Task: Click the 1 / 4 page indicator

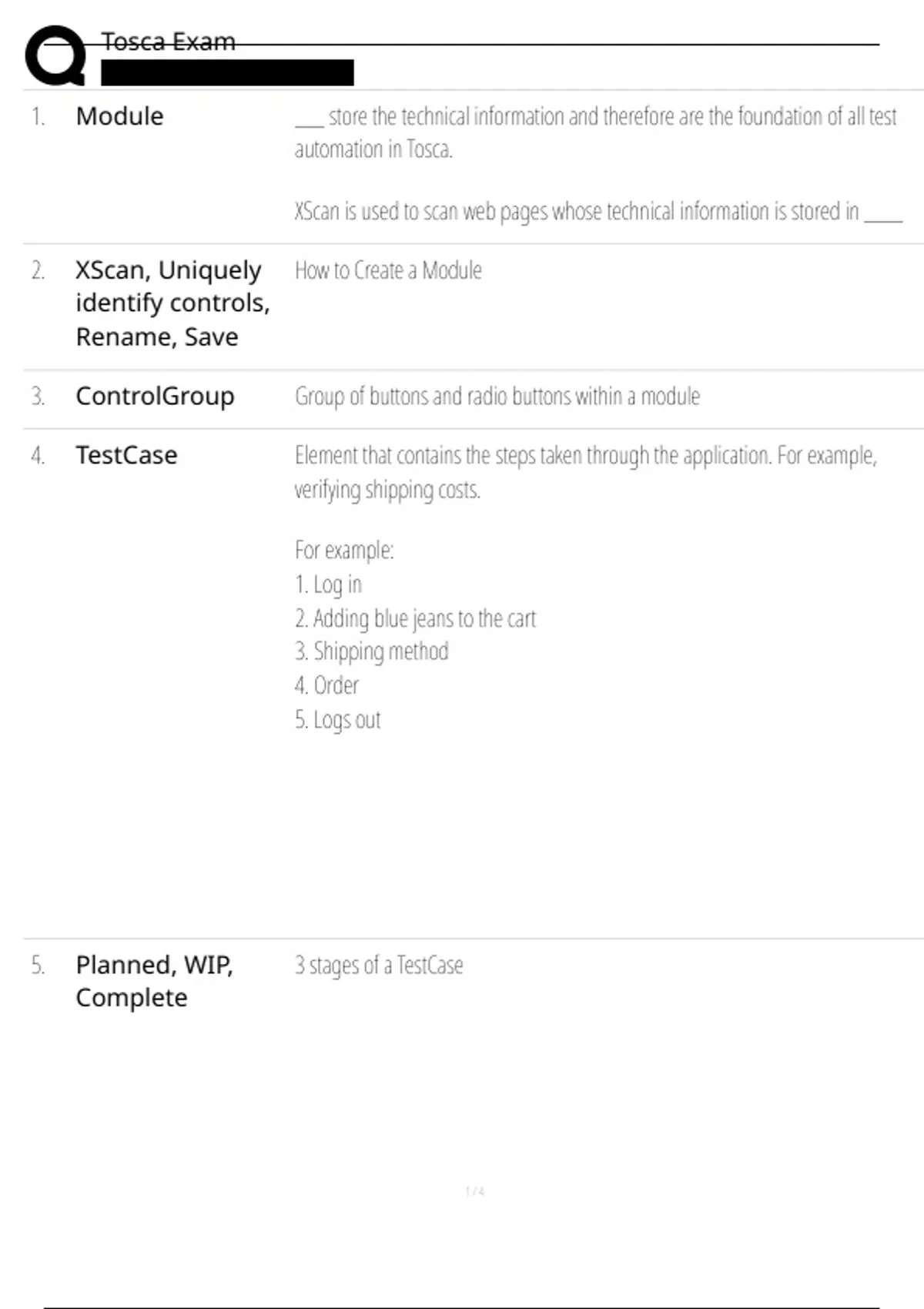Action: [x=475, y=1191]
